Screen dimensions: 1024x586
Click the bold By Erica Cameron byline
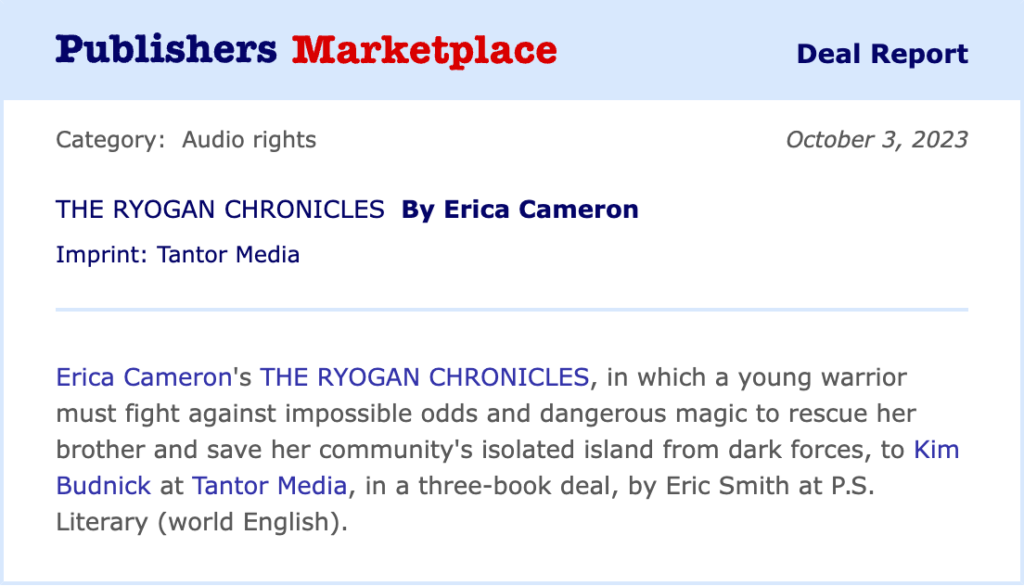coord(520,210)
